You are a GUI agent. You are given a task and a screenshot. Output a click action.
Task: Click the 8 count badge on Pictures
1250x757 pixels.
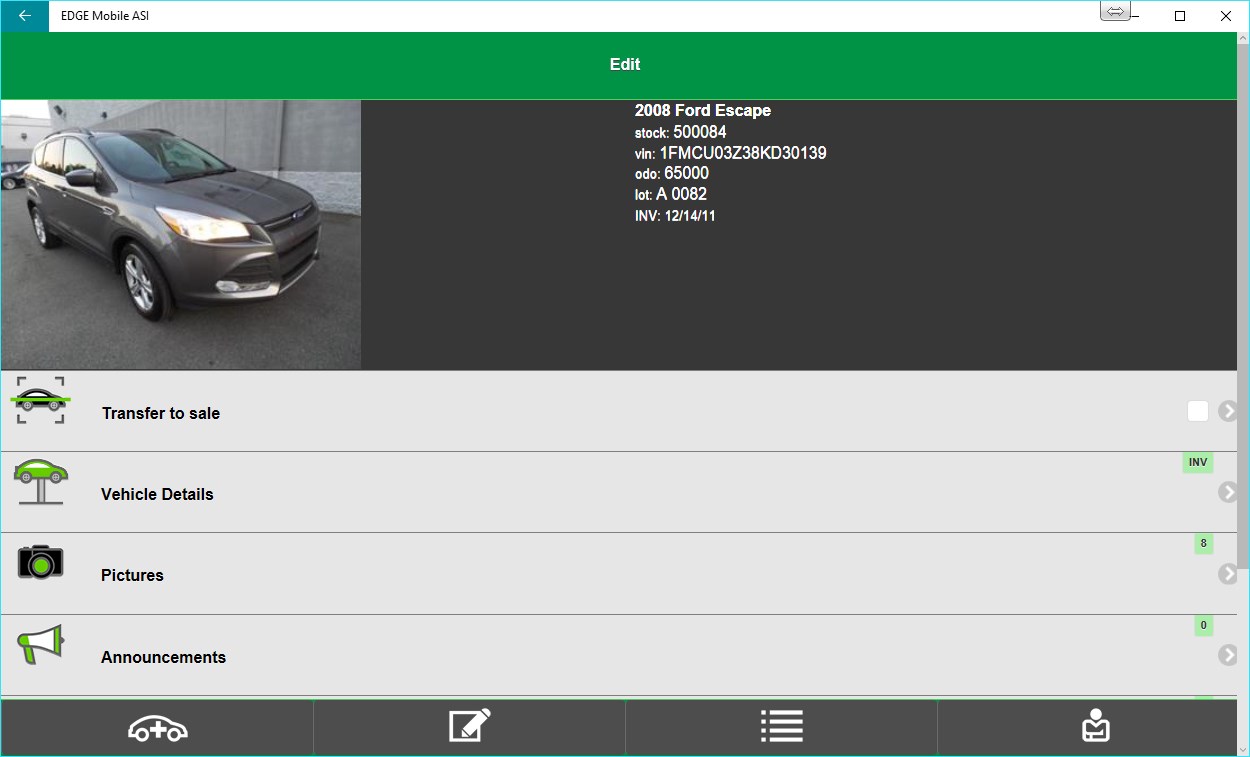point(1203,544)
